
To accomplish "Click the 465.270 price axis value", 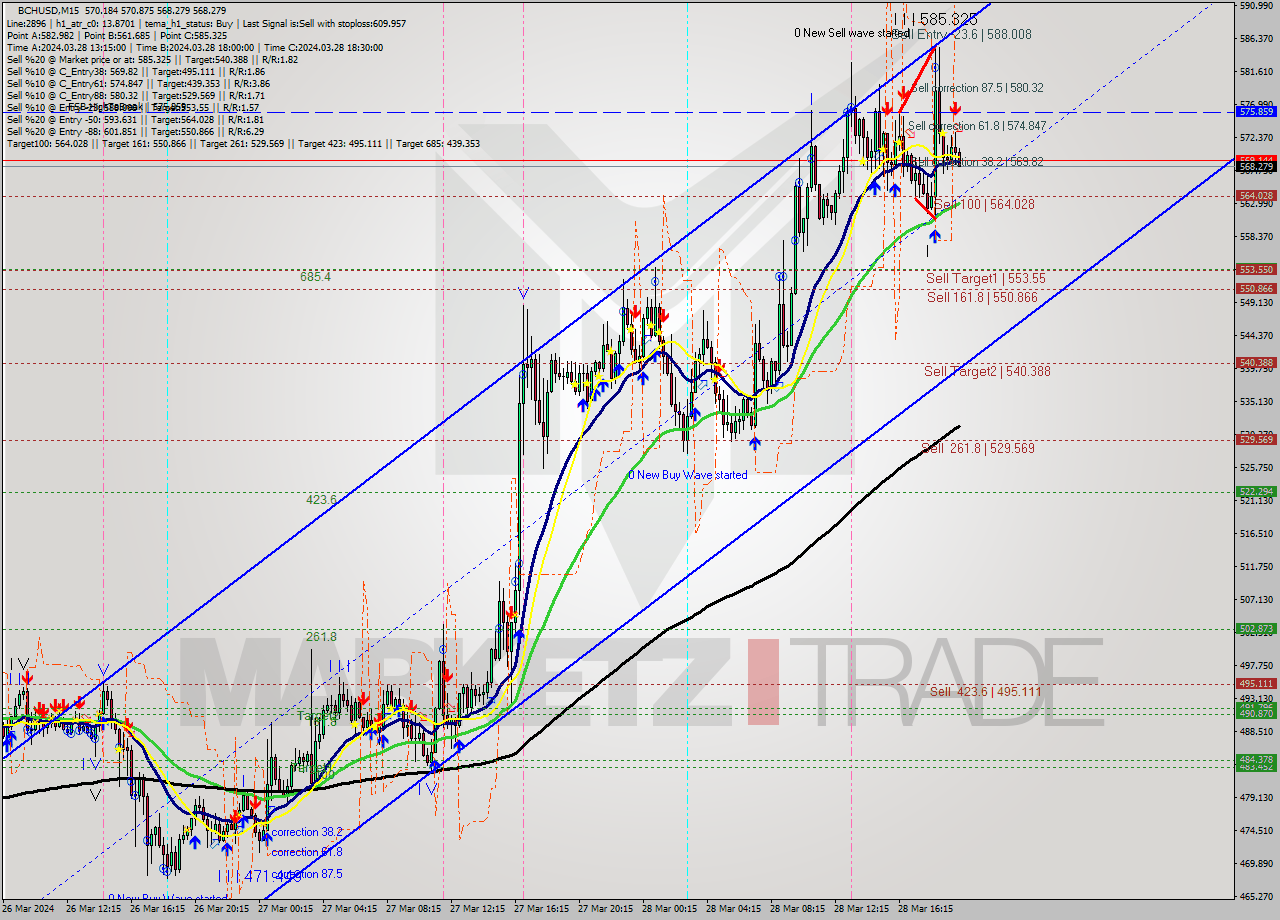I will click(x=1256, y=896).
